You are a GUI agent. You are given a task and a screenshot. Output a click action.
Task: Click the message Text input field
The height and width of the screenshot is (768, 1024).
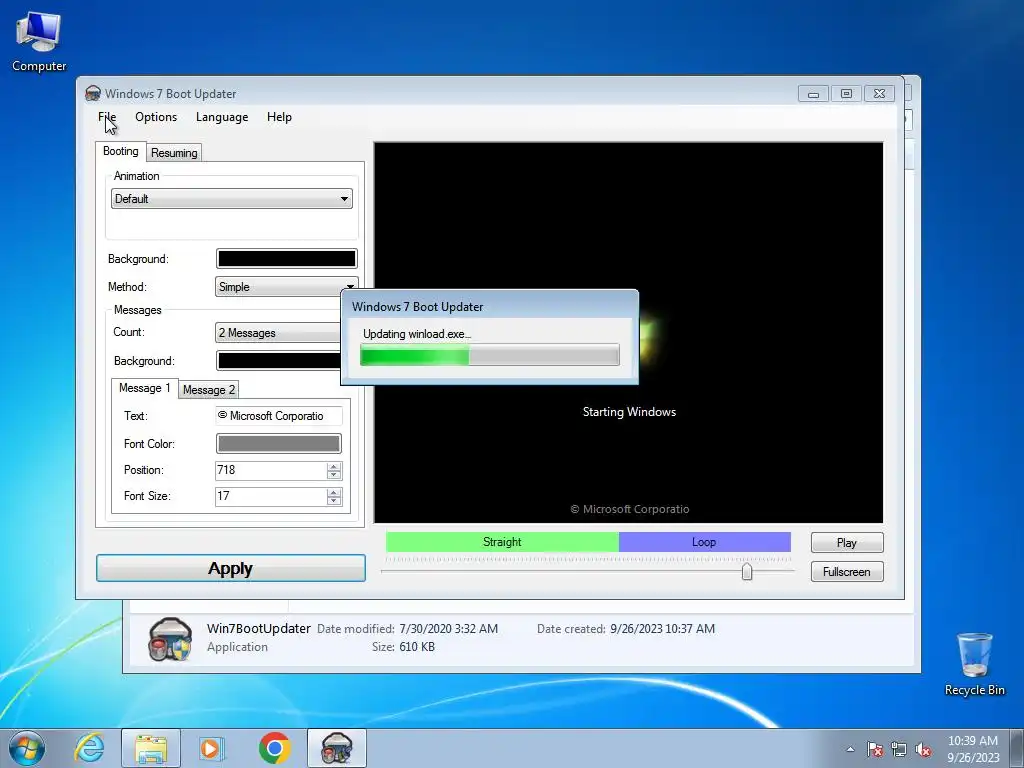[279, 416]
